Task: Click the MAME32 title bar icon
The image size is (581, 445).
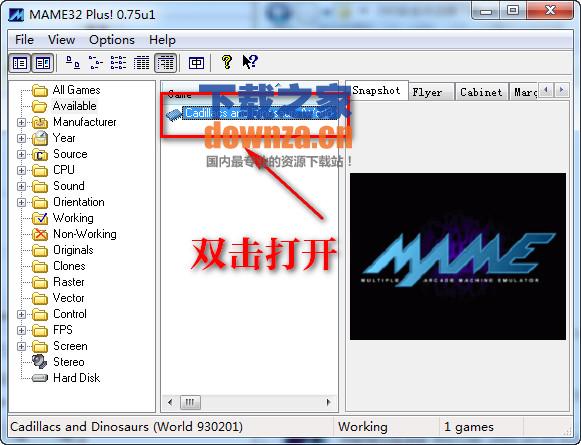Action: [16, 15]
